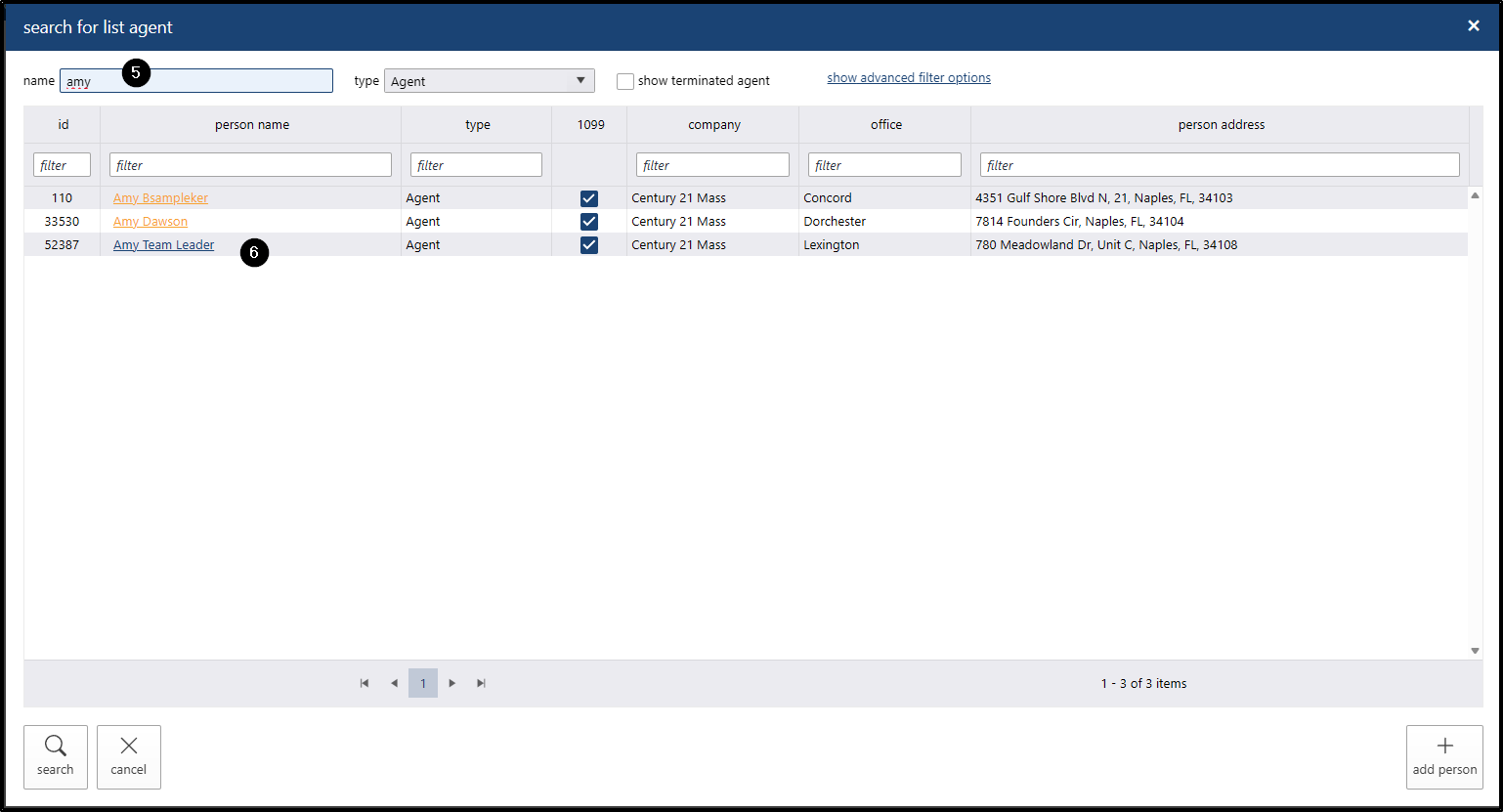Sort by the office column header
The width and height of the screenshot is (1503, 812).
click(885, 125)
